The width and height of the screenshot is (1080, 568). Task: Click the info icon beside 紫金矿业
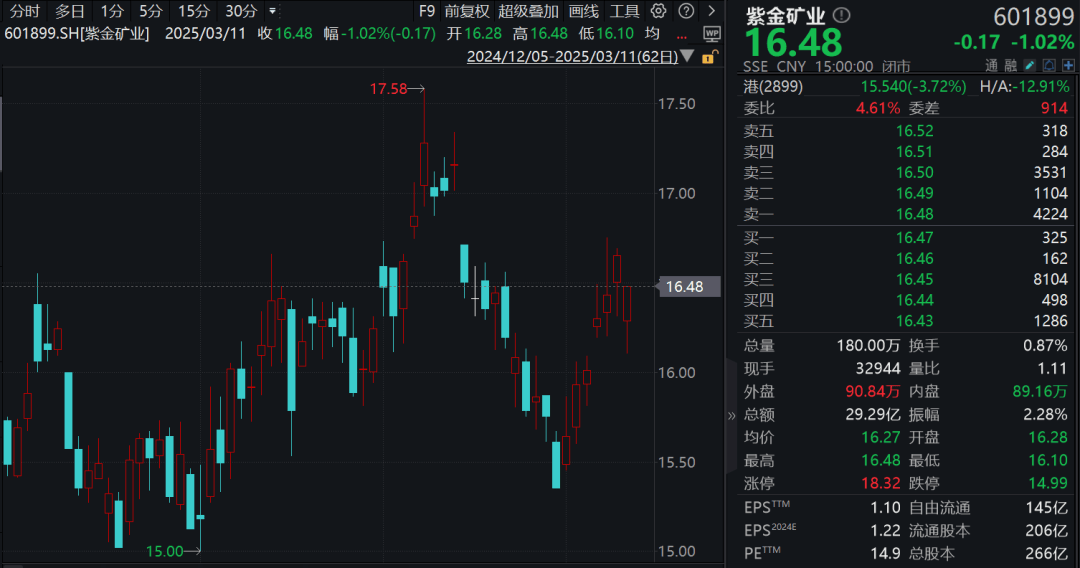coord(841,14)
